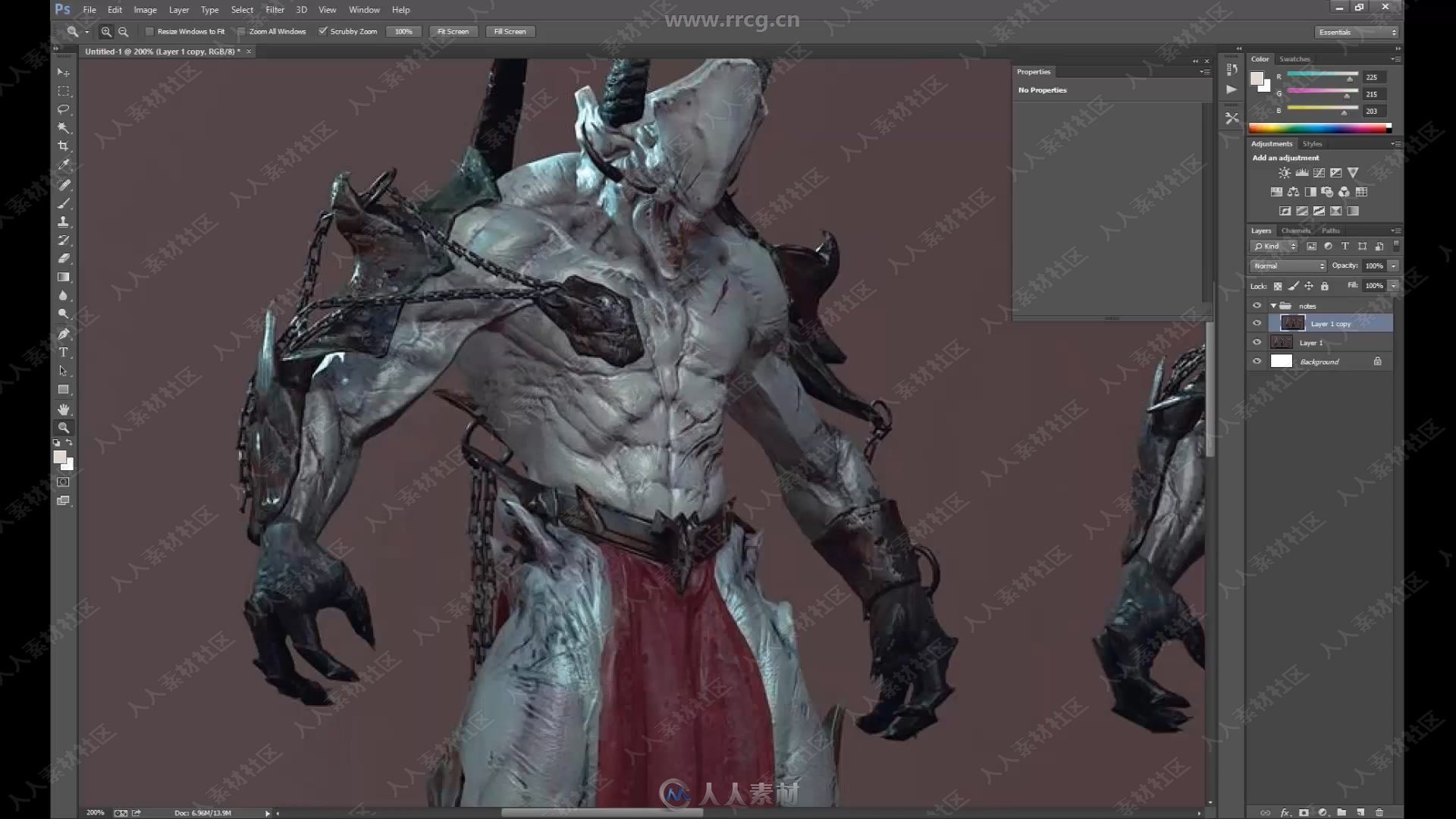This screenshot has width=1456, height=819.
Task: Open the Essentials workspace dropdown
Action: coord(1357,32)
